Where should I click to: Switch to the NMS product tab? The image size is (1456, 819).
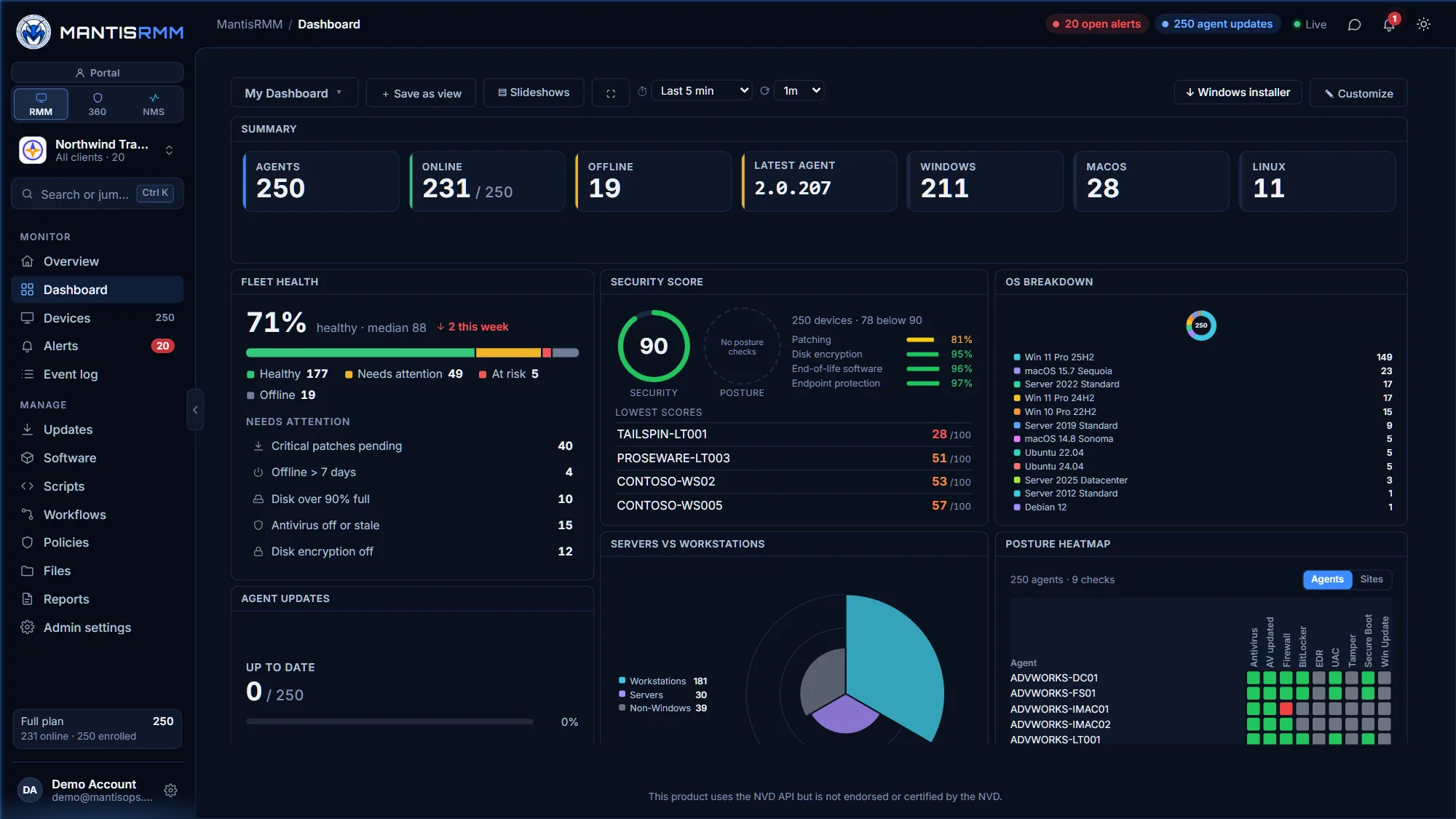[x=154, y=104]
